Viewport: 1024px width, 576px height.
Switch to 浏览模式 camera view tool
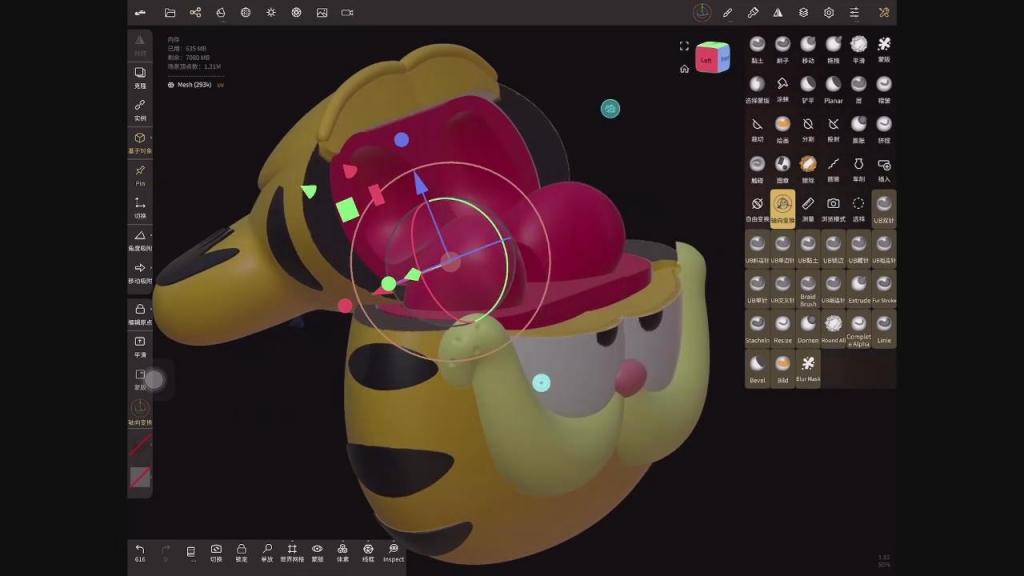point(833,209)
